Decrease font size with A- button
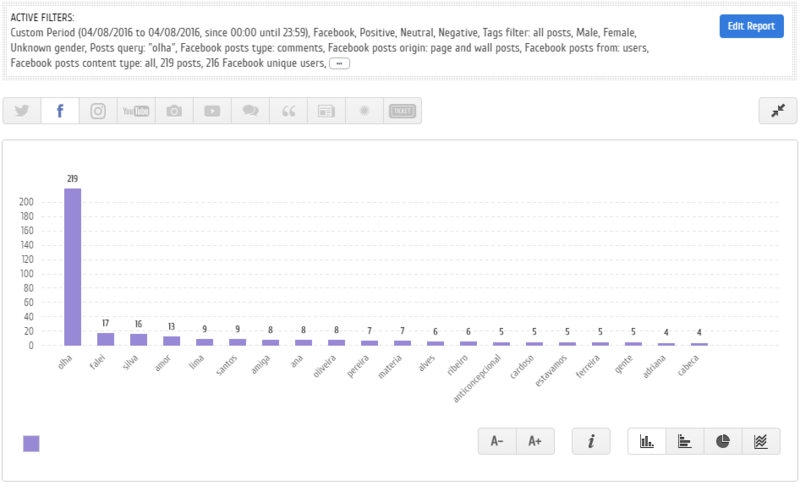The height and width of the screenshot is (486, 800). [x=497, y=441]
